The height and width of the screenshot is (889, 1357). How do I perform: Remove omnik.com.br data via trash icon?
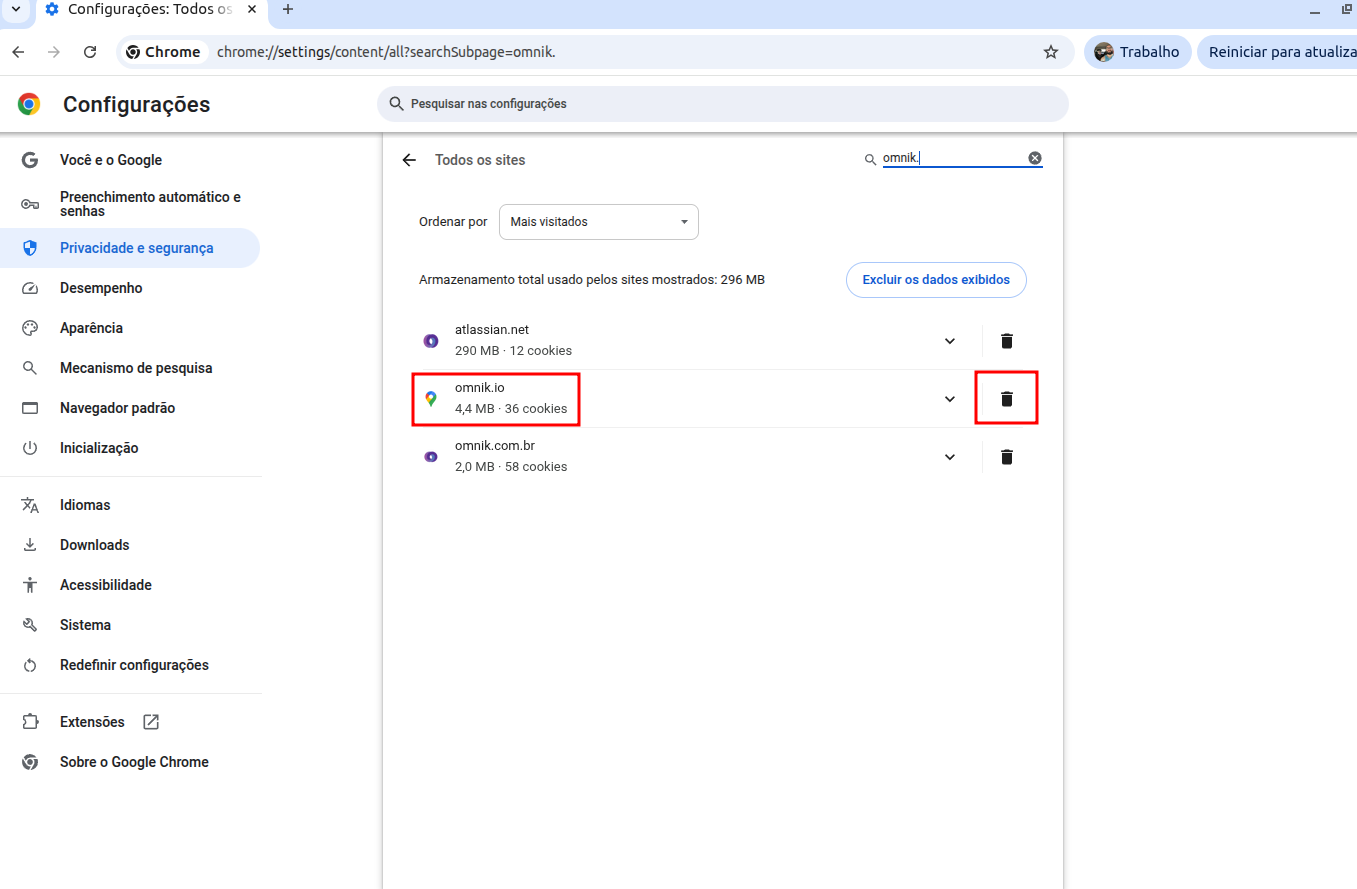pos(1007,457)
